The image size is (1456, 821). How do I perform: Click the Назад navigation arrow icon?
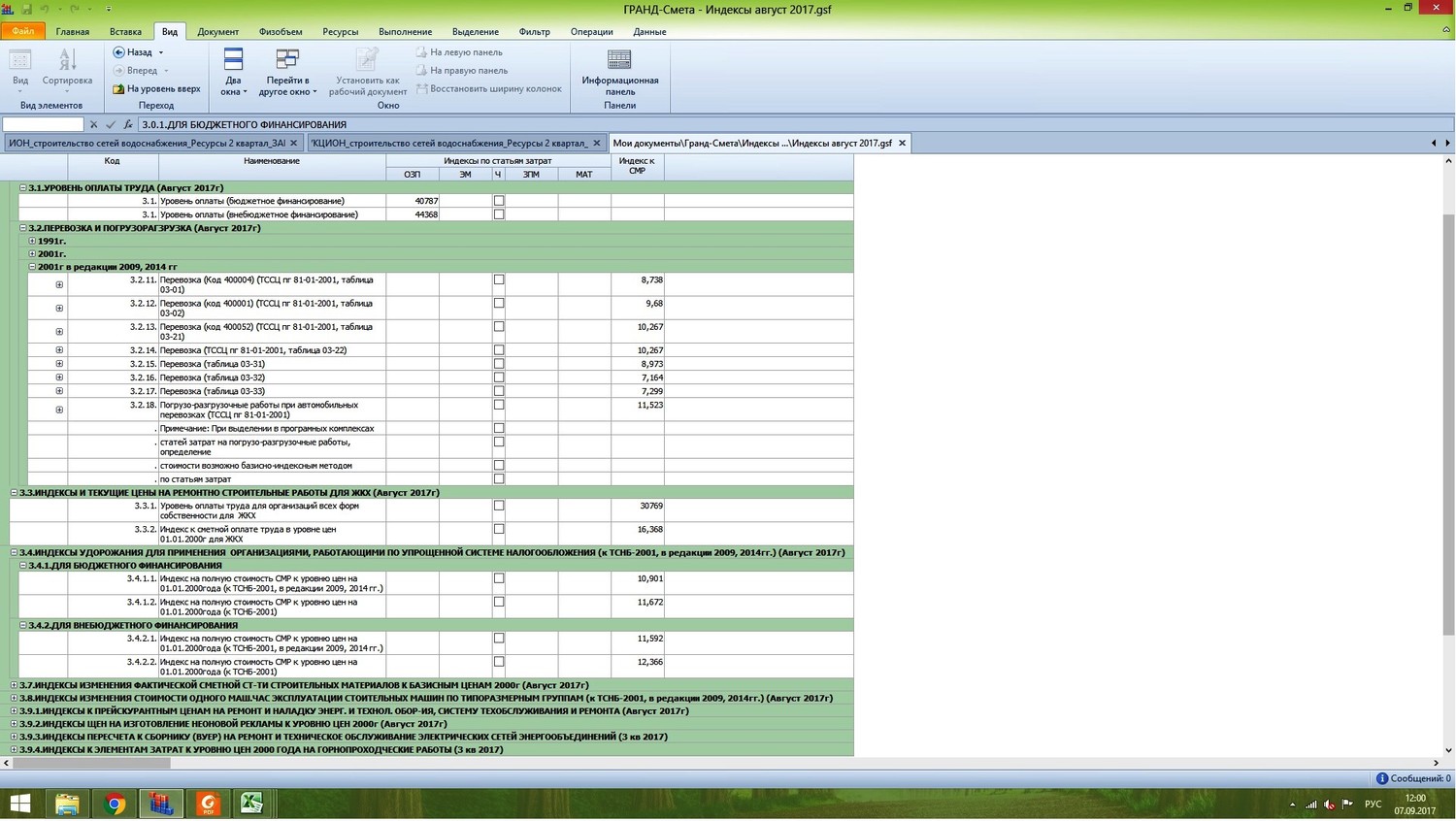(x=118, y=52)
